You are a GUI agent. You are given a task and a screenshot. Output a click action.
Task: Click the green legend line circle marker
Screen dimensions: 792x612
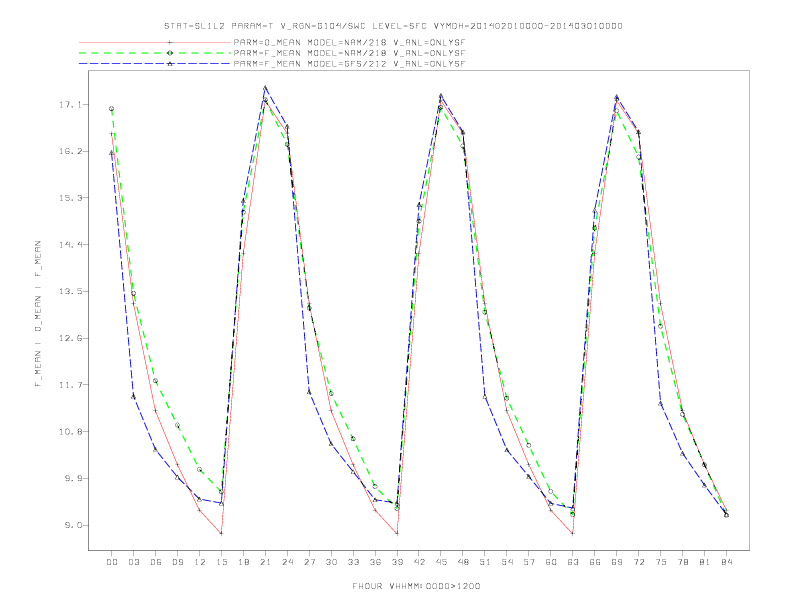click(170, 53)
